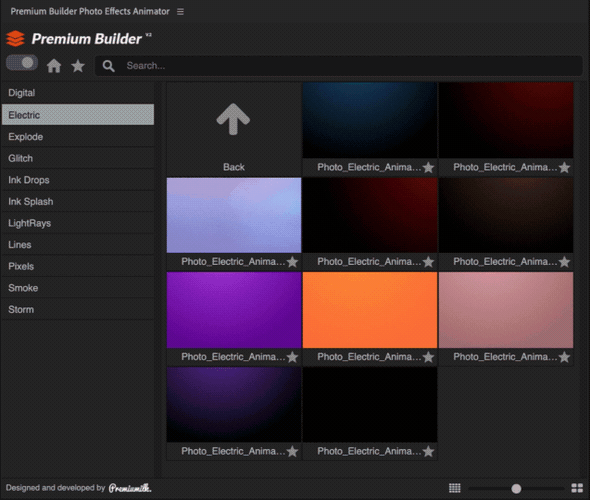
Task: Open the Lines category
Action: (x=78, y=245)
